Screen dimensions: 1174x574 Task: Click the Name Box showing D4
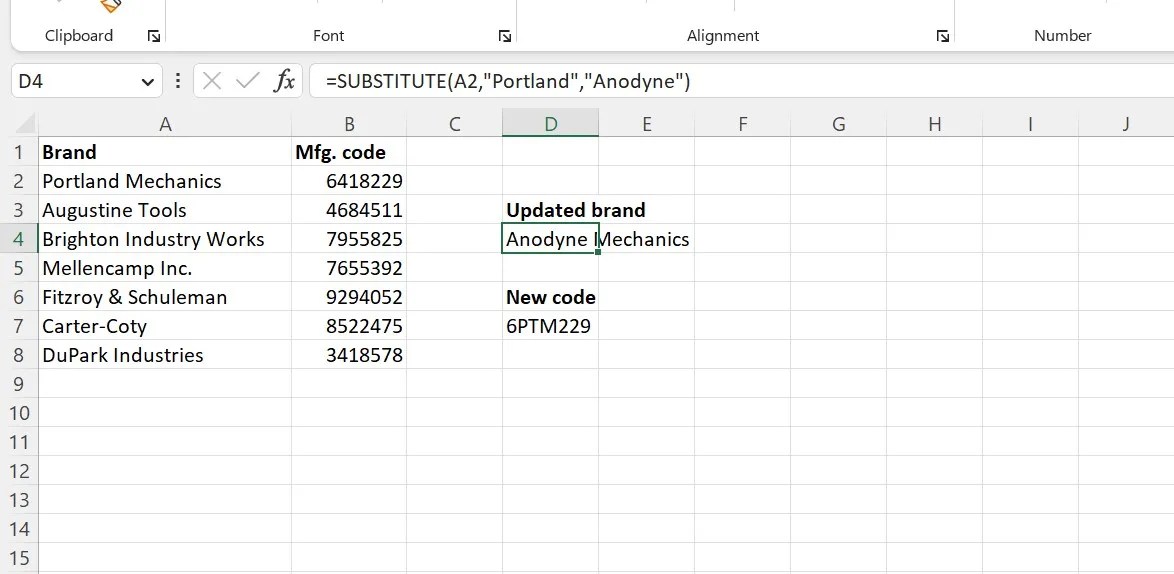point(75,81)
